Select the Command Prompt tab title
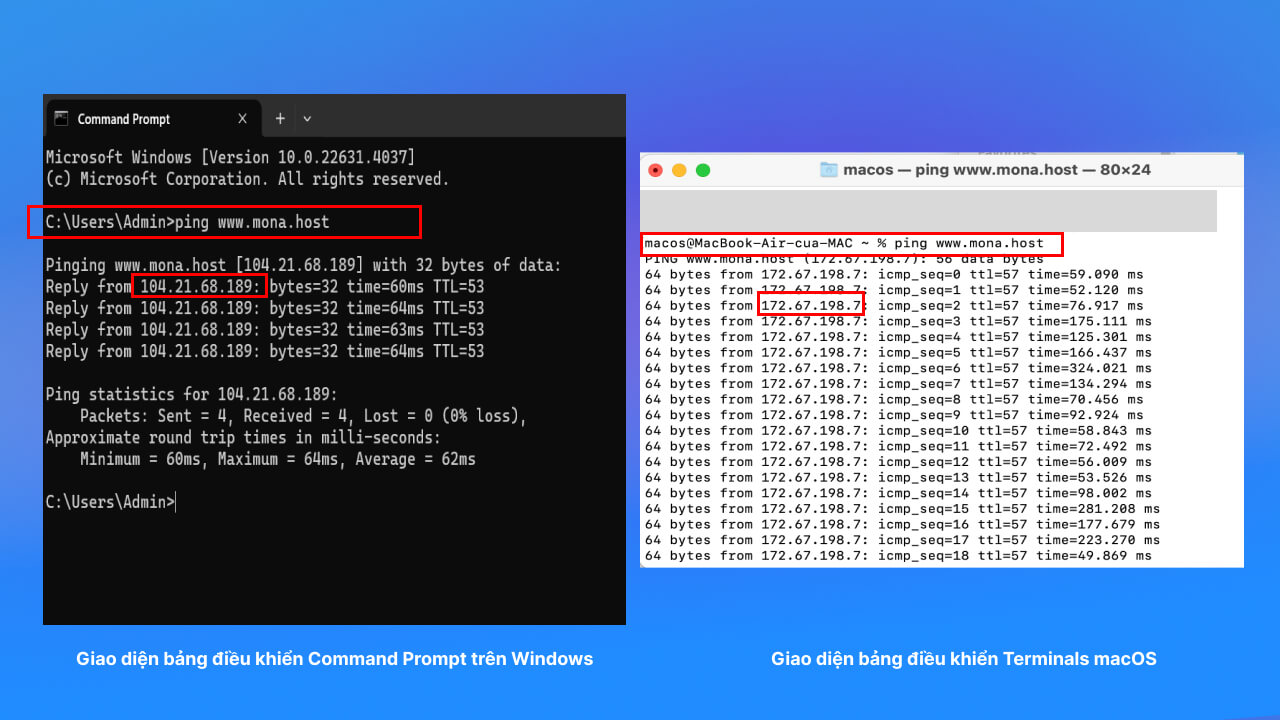 [x=124, y=119]
